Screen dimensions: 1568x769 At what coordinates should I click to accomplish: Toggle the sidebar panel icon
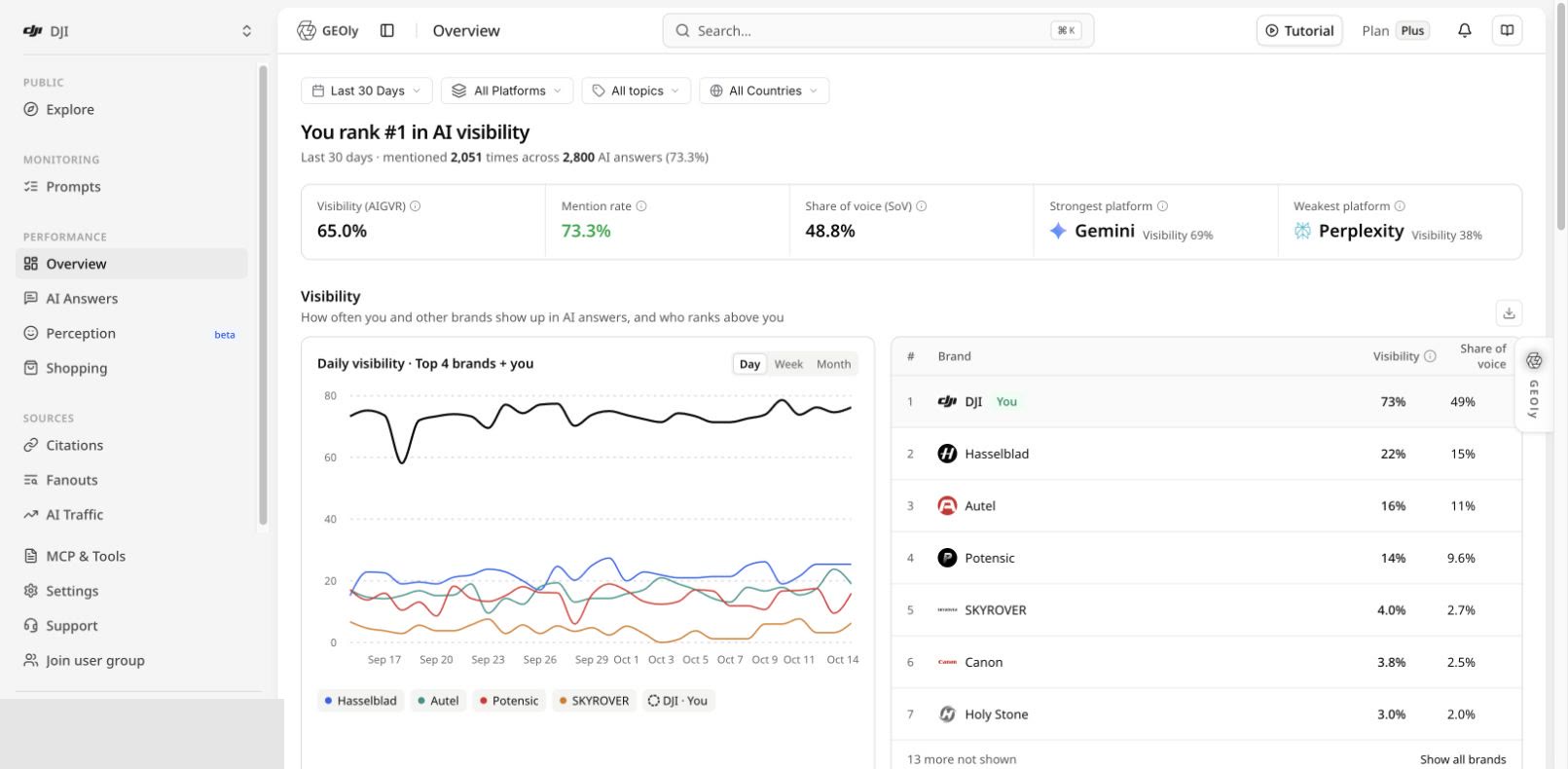point(387,30)
